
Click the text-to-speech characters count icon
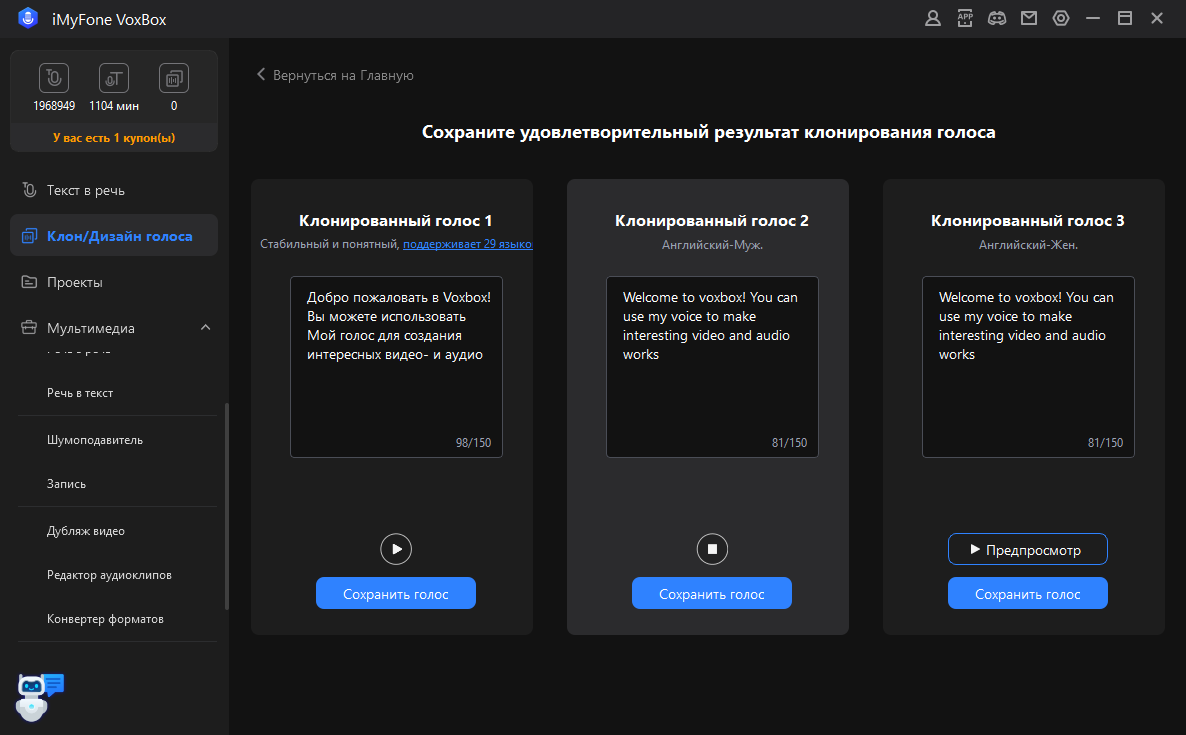54,78
